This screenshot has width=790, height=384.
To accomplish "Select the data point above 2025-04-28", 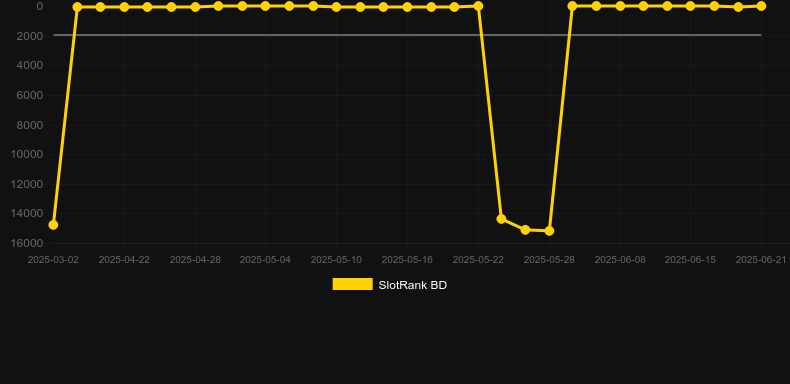I will coord(195,7).
